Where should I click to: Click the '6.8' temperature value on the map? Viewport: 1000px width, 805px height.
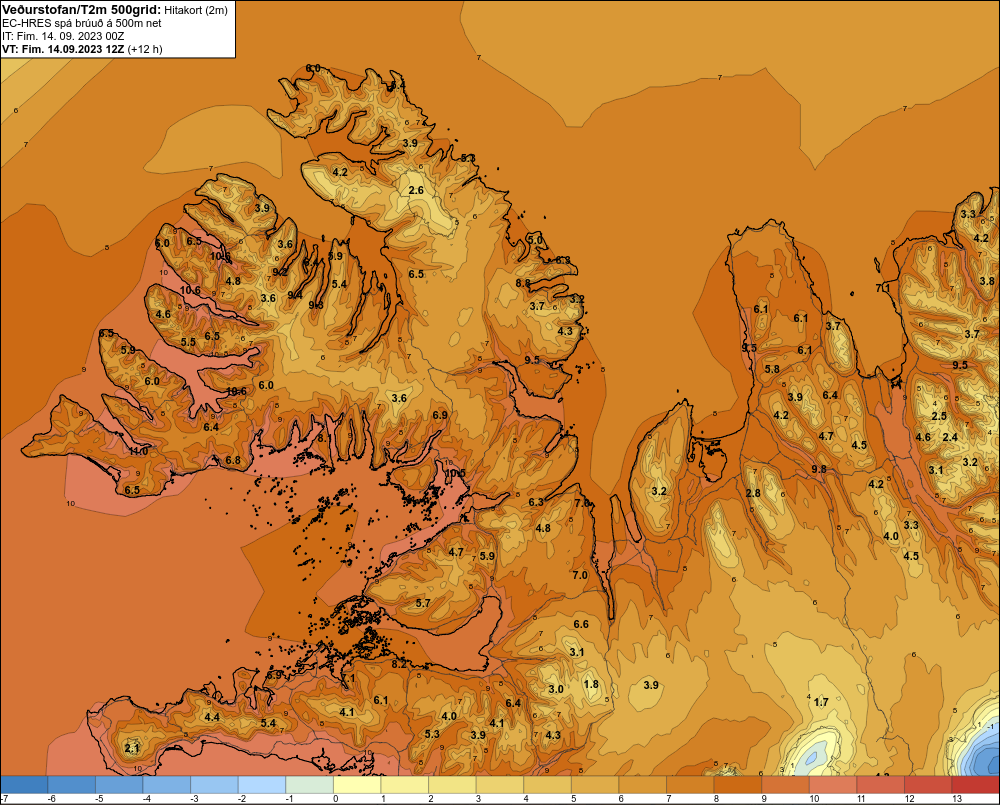point(233,460)
